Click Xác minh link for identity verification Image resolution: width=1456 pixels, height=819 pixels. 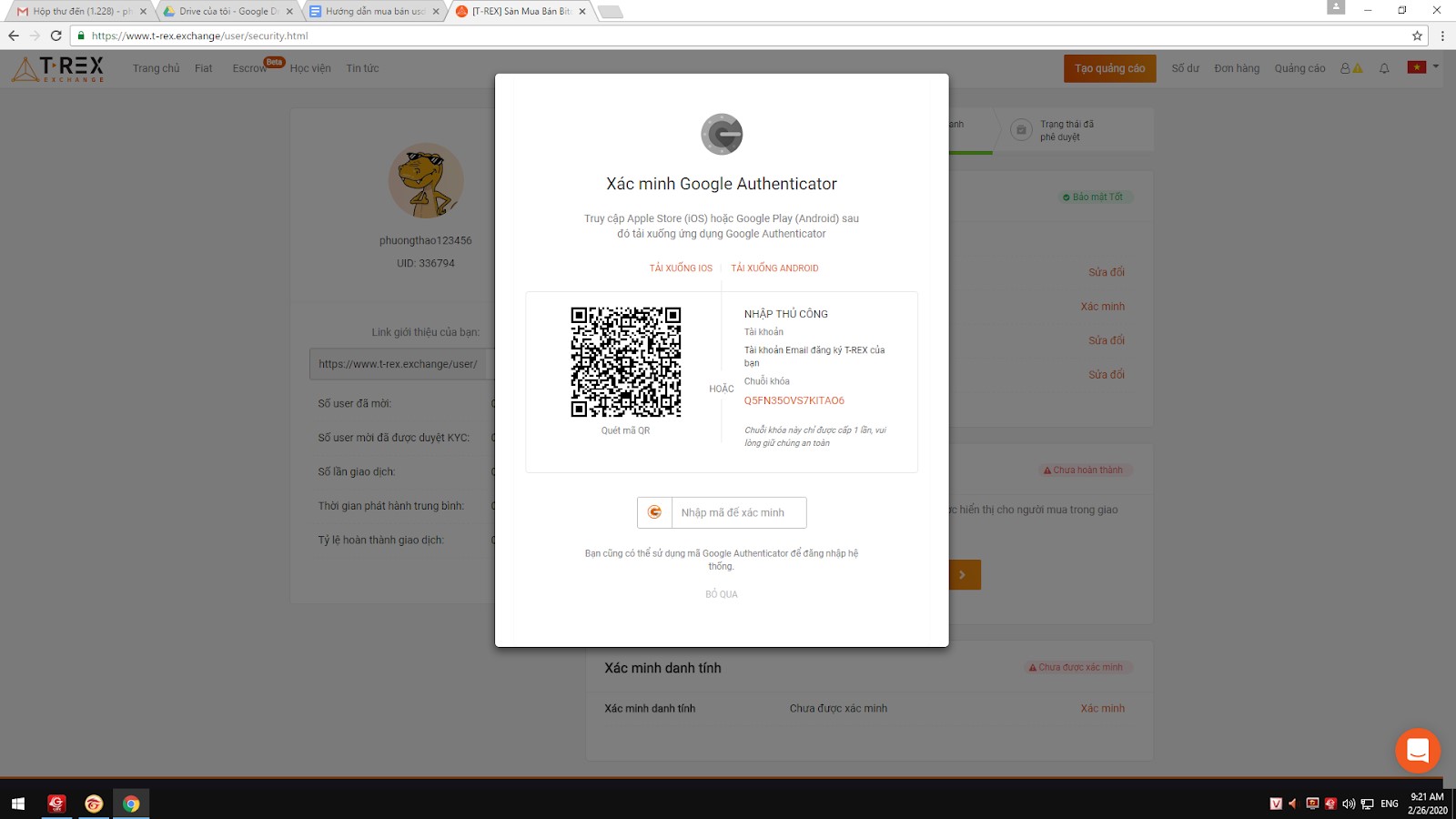tap(1102, 708)
